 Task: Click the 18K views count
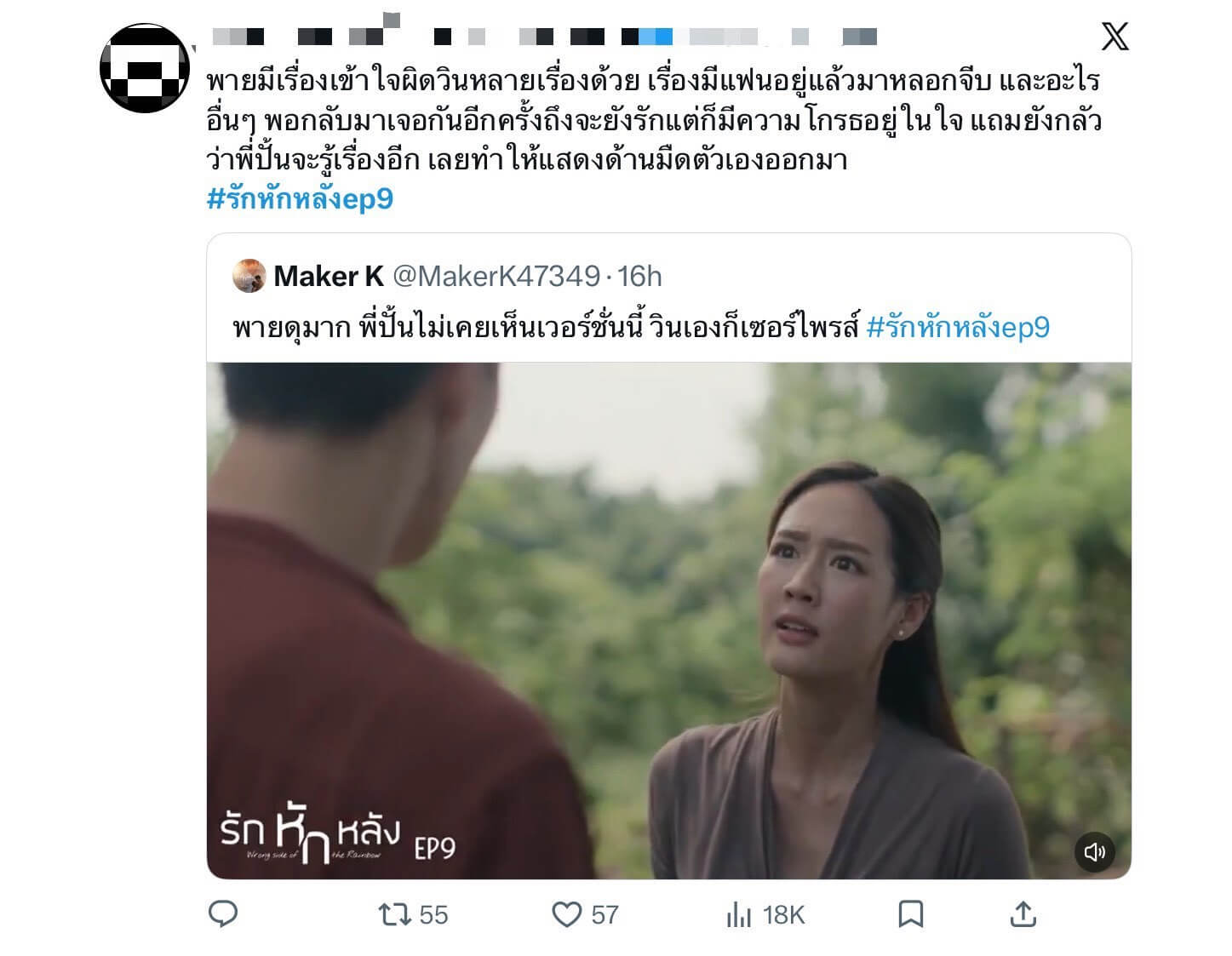[783, 915]
